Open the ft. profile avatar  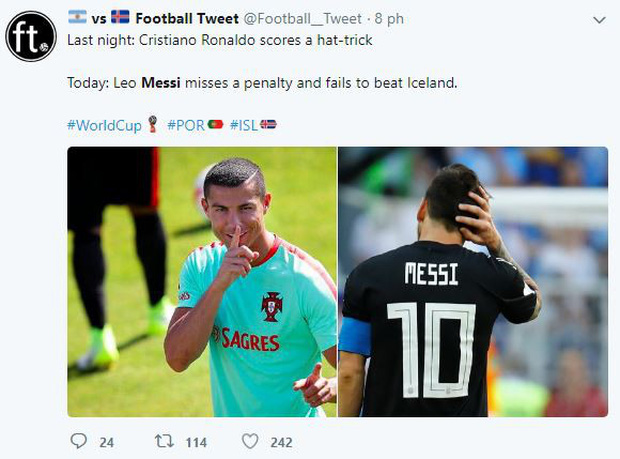coord(31,37)
